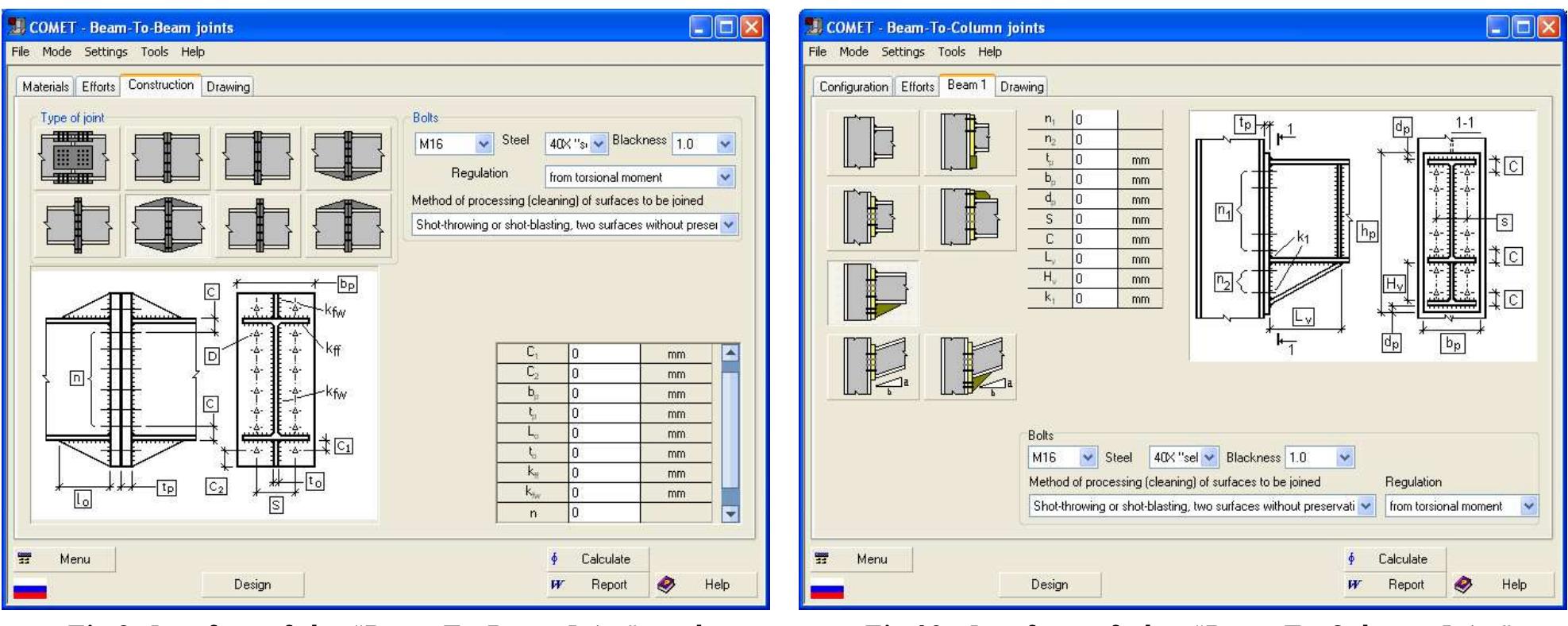
Task: Click the Calculate button in Beam-To-Beam window
Action: pyautogui.click(x=598, y=559)
